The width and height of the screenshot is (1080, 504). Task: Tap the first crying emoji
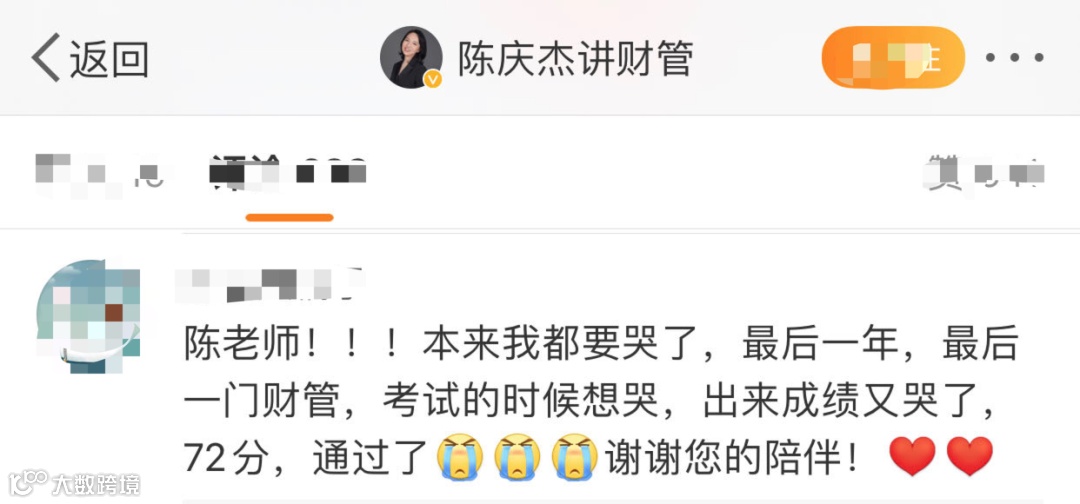(460, 456)
